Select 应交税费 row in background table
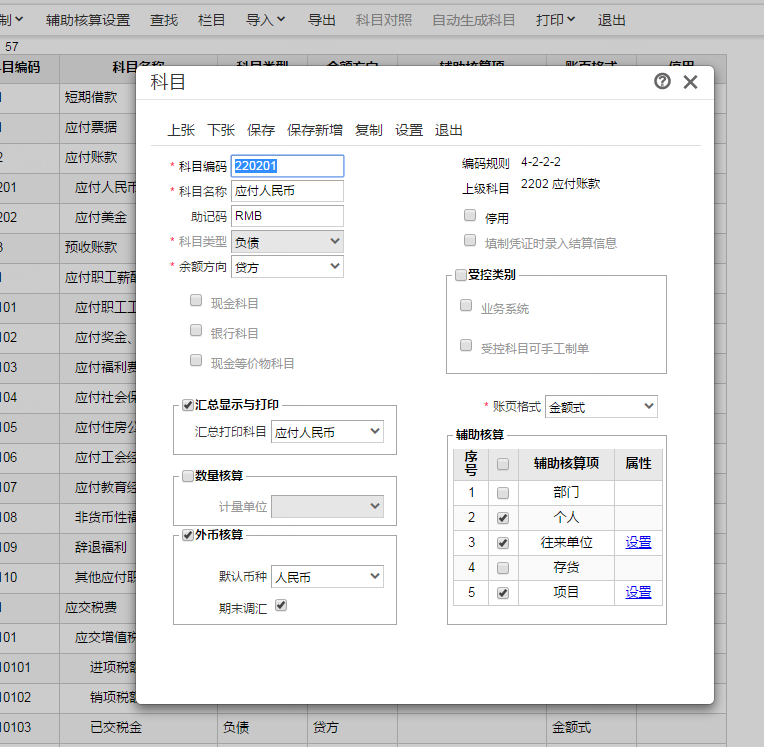The image size is (764, 747). [x=91, y=607]
